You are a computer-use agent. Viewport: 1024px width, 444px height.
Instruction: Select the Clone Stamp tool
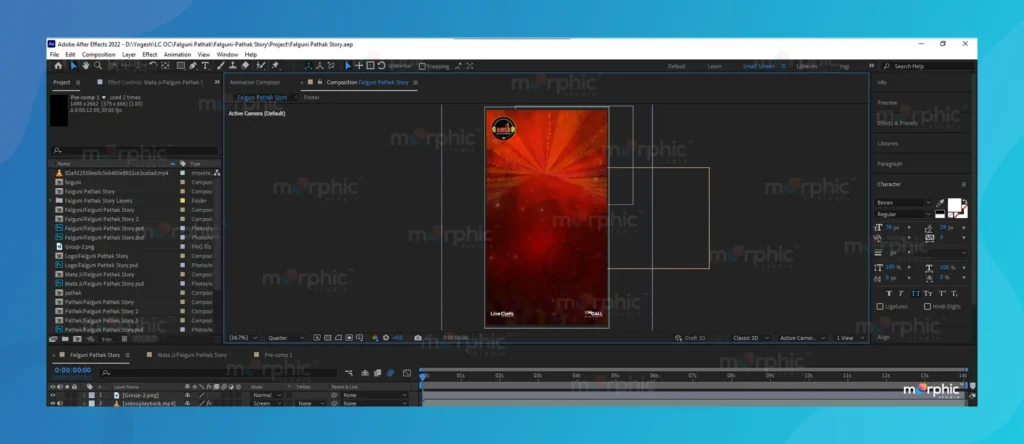(x=232, y=65)
